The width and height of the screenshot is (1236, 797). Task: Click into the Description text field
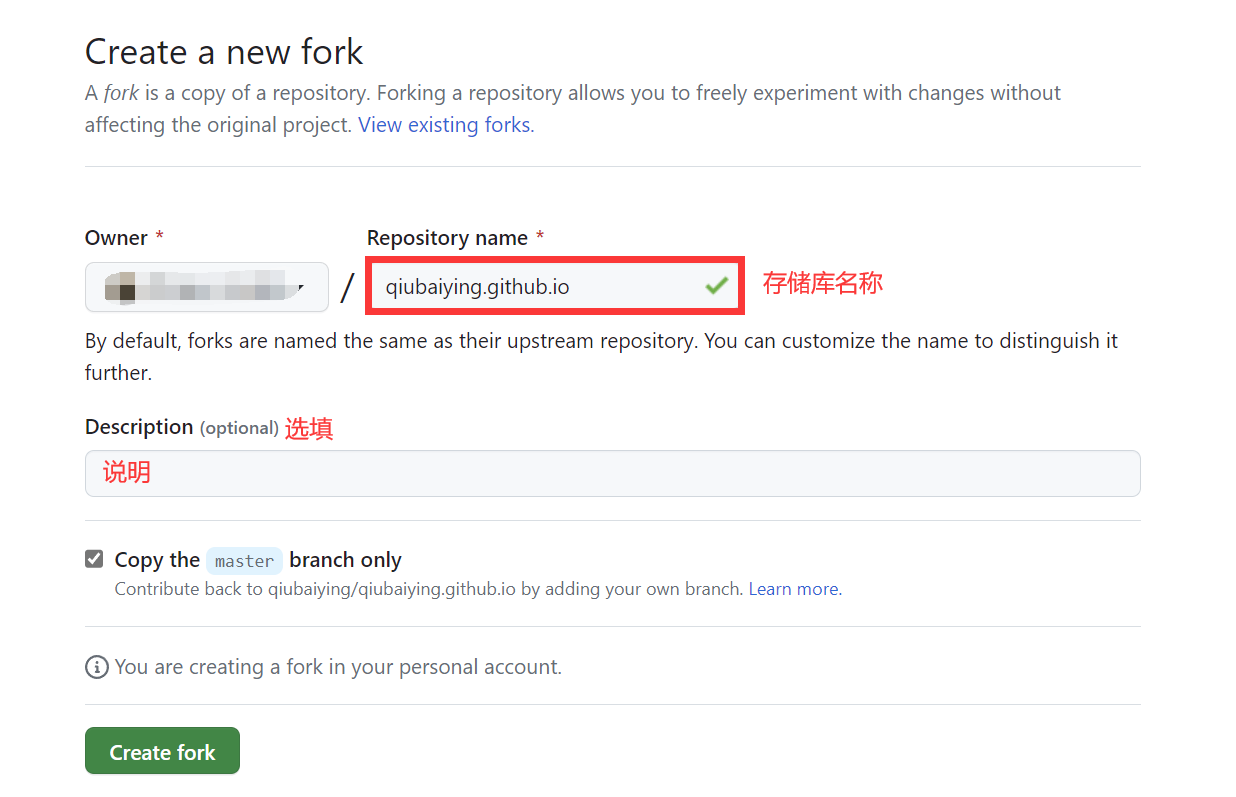pyautogui.click(x=612, y=473)
